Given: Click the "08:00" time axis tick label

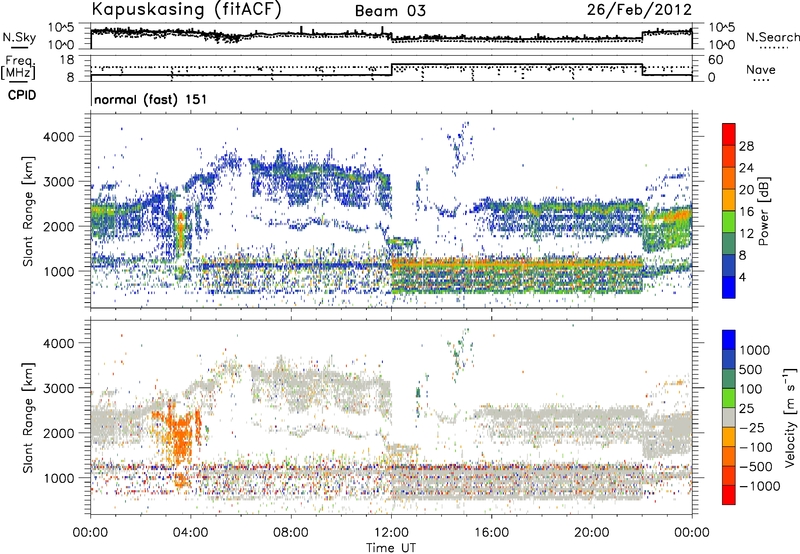Looking at the screenshot, I should coord(291,533).
